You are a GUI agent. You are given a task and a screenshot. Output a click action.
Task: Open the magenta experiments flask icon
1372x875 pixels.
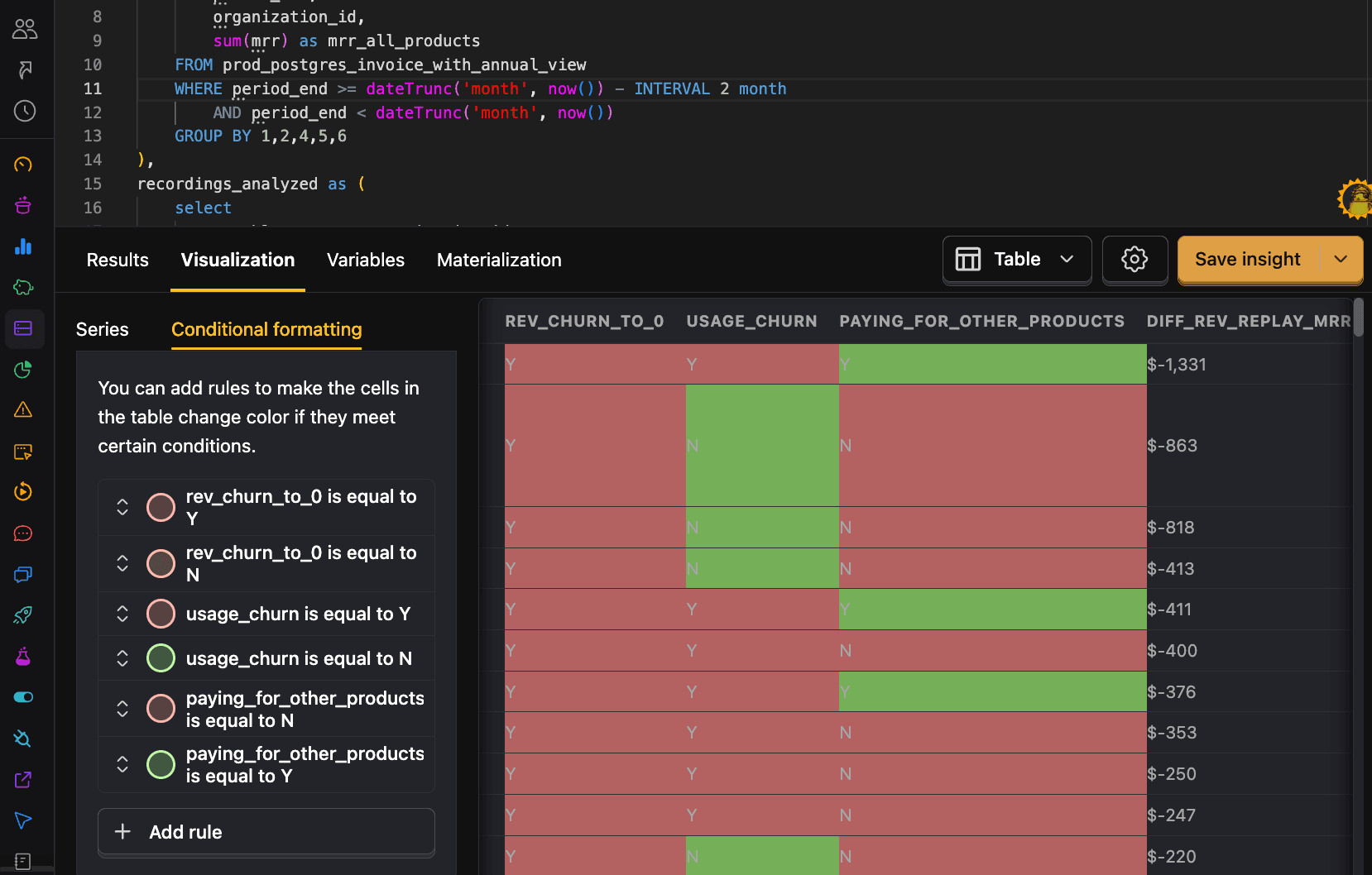point(23,657)
